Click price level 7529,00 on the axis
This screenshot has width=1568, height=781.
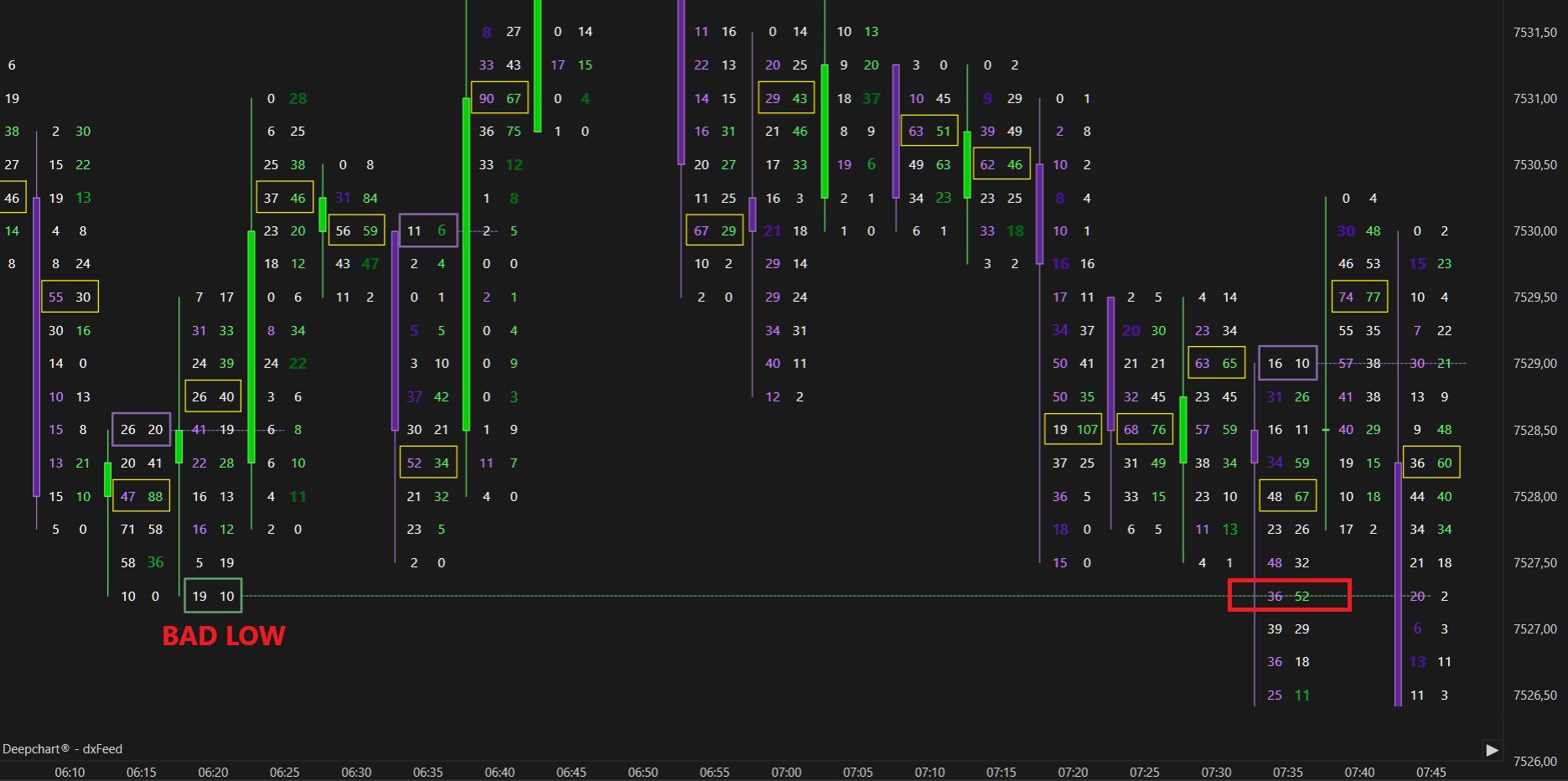(x=1535, y=364)
